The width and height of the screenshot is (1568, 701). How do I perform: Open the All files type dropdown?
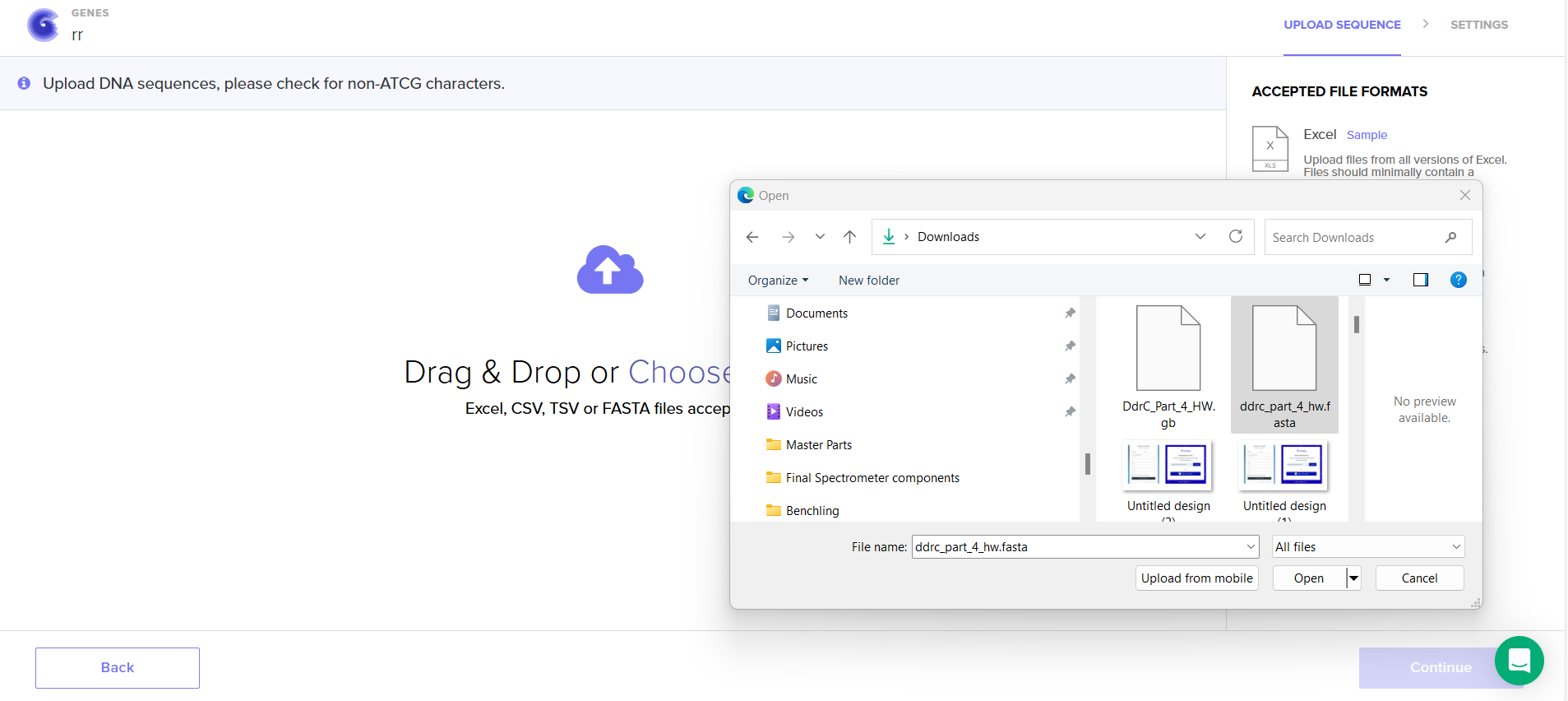point(1367,547)
